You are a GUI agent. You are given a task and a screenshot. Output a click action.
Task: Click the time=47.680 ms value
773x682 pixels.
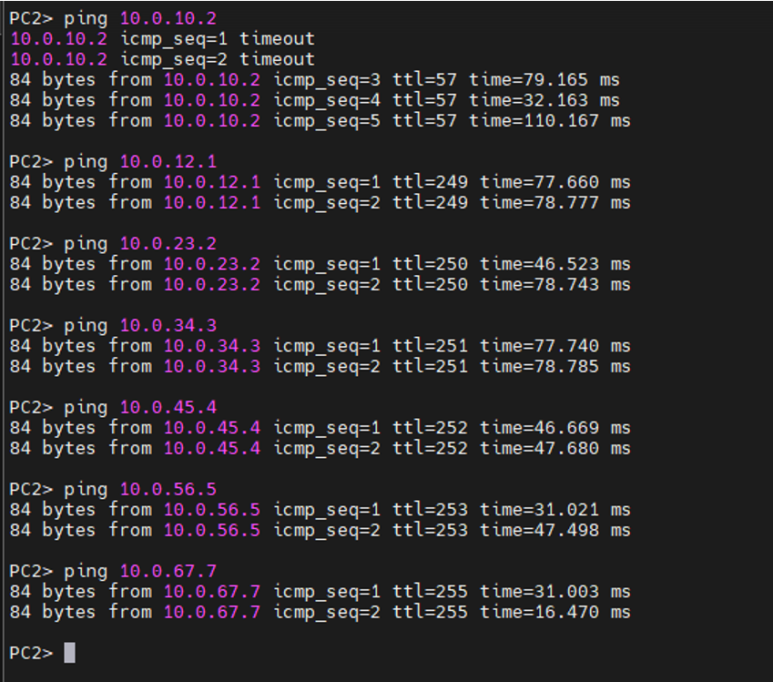(555, 448)
